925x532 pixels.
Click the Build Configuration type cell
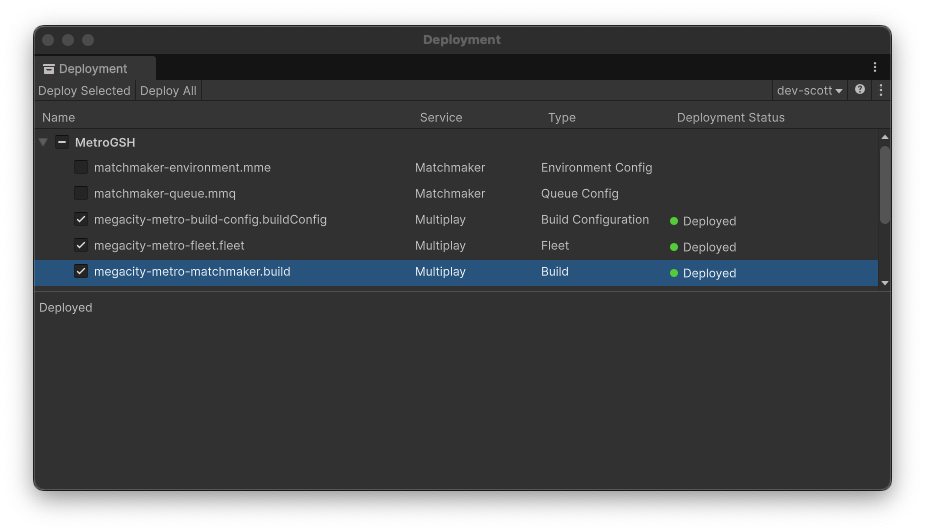(595, 219)
